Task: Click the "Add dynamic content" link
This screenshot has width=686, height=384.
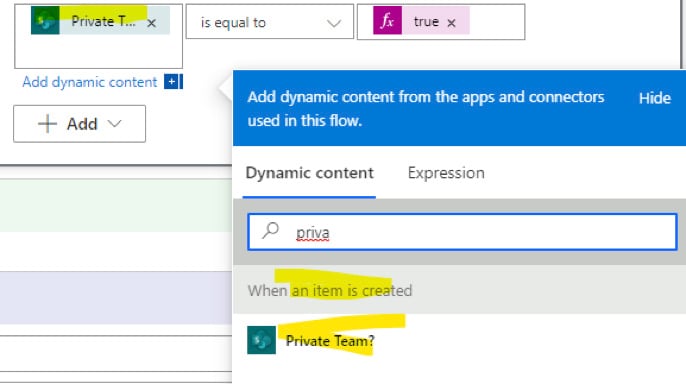Action: pos(90,82)
